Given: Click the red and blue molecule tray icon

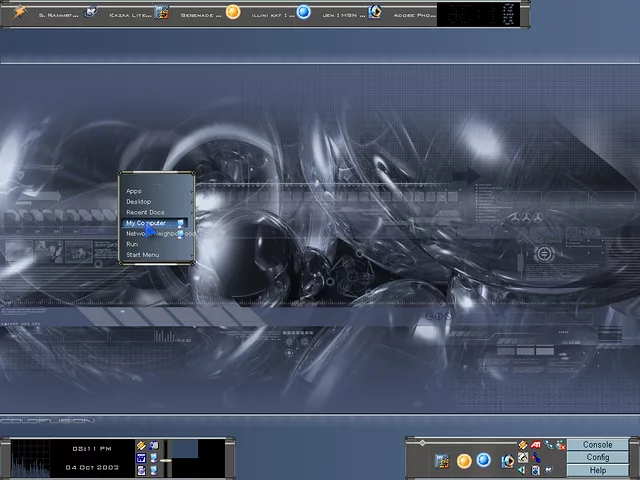Looking at the screenshot, I should 536,458.
